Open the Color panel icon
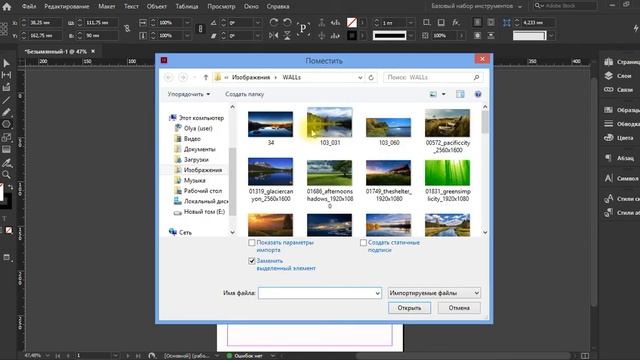 (x=609, y=138)
